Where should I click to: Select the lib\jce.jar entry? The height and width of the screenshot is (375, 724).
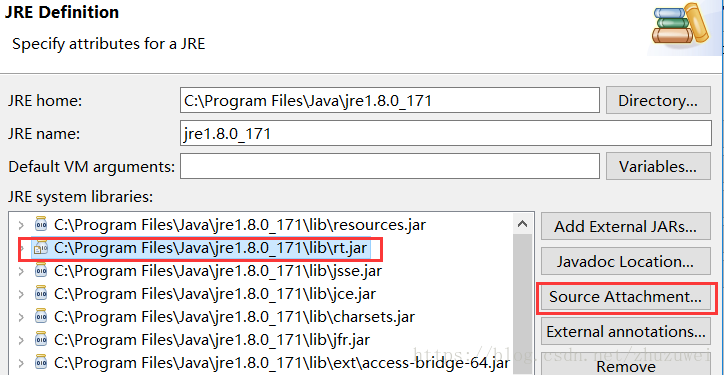(x=215, y=294)
